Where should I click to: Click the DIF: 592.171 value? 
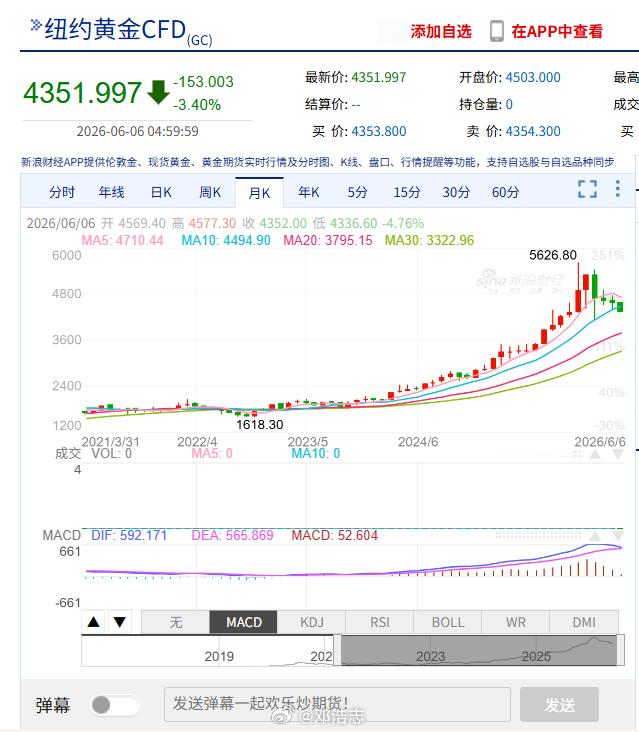point(129,535)
